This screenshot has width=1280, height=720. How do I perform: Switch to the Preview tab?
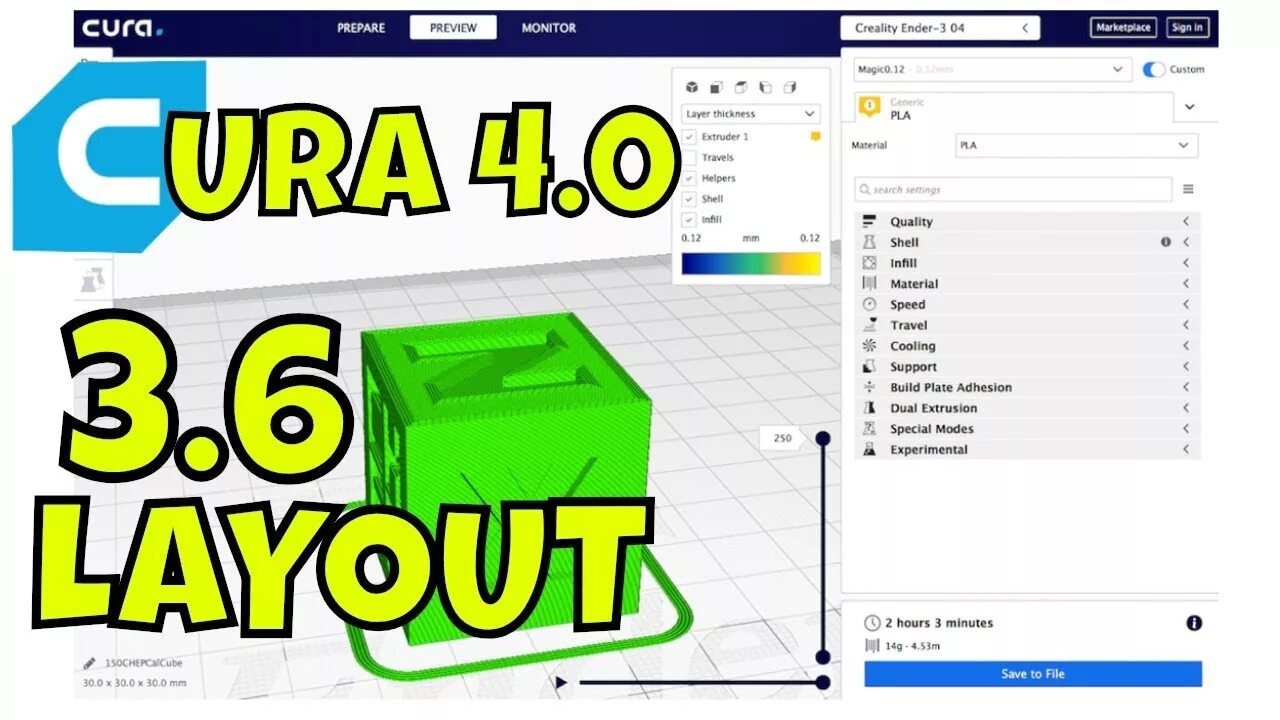coord(453,28)
